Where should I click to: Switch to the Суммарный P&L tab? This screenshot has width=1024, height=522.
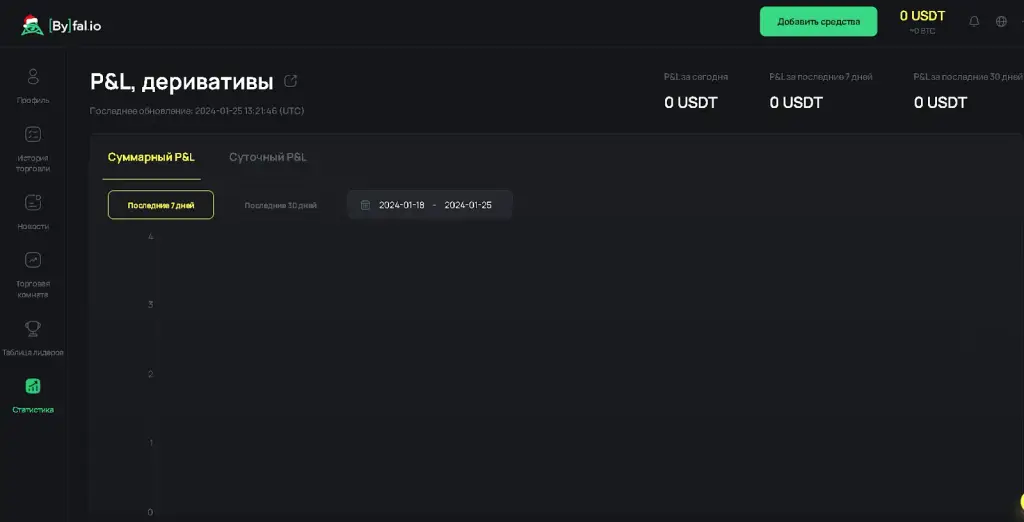click(152, 157)
